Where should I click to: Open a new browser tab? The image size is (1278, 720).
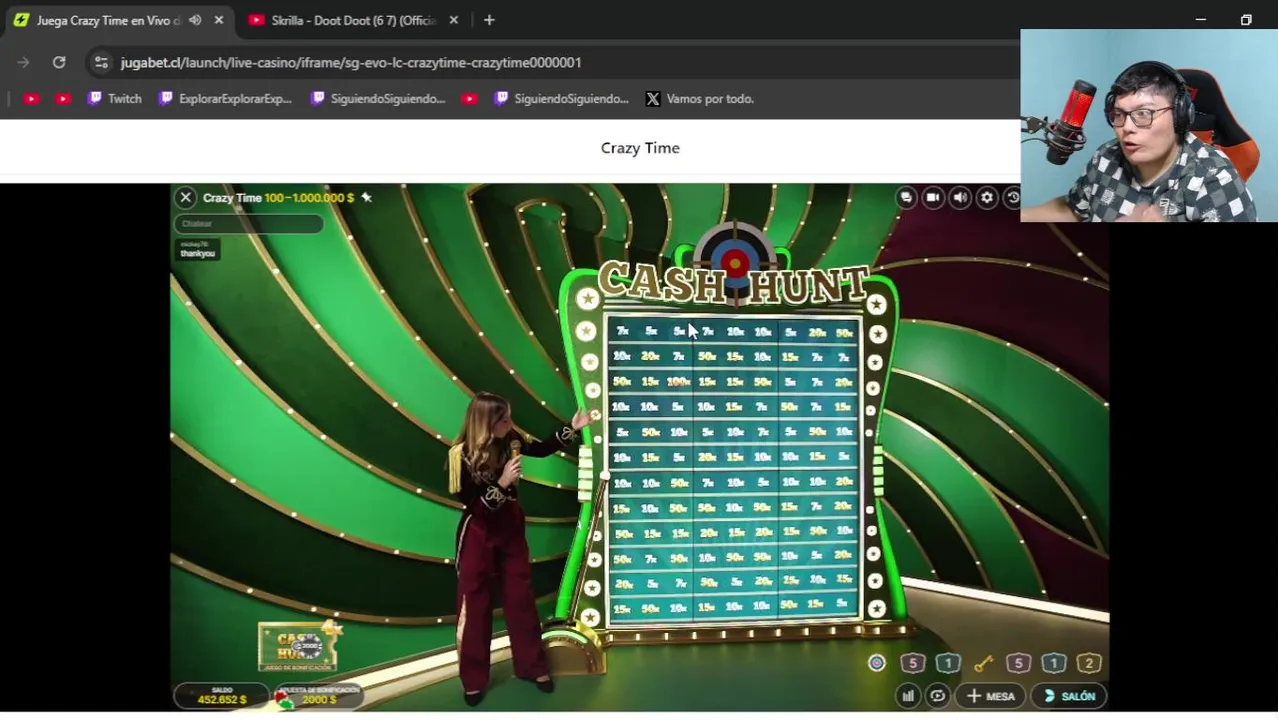(x=489, y=20)
